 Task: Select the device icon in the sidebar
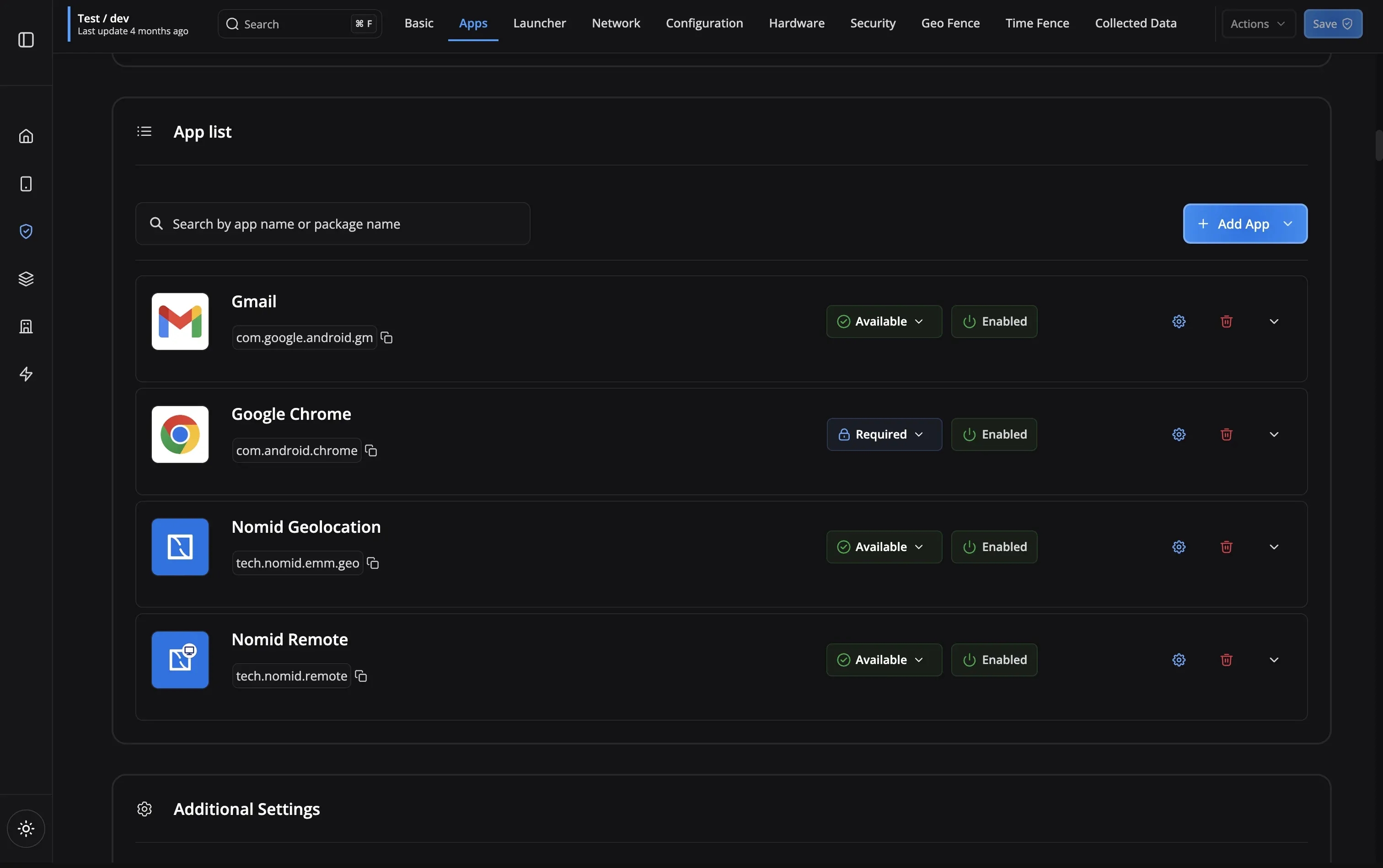coord(26,183)
